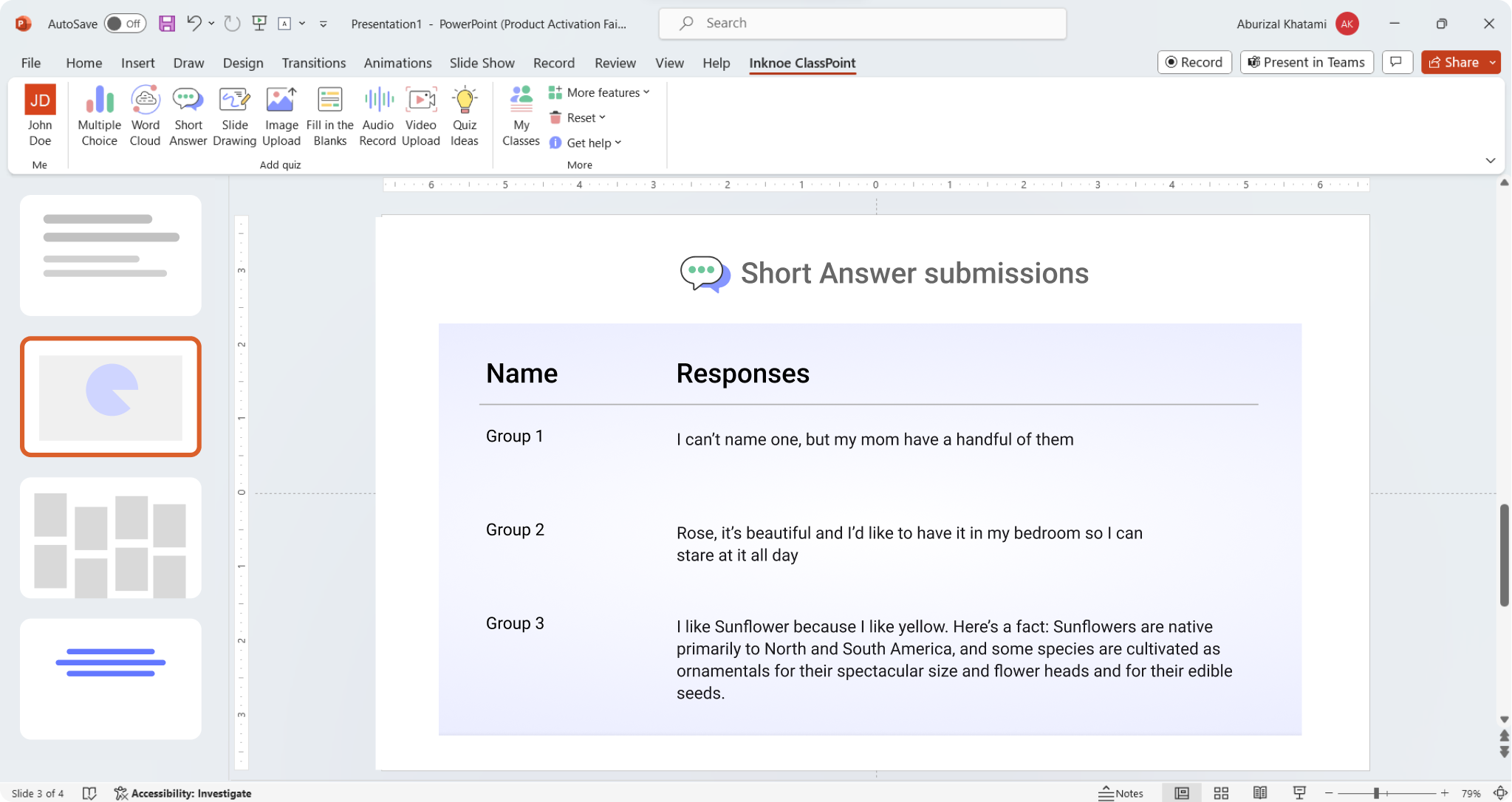
Task: Open My Classes panel
Action: click(521, 114)
